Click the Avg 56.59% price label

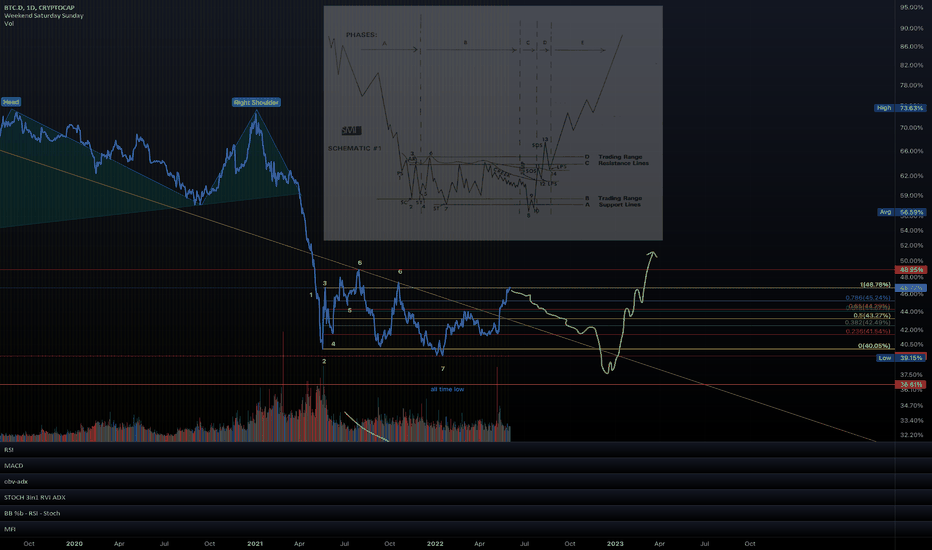[901, 212]
